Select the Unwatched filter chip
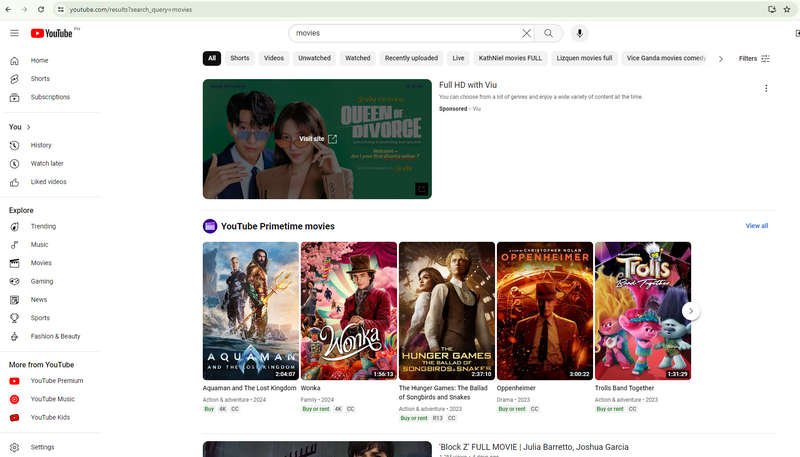This screenshot has height=457, width=800. pos(314,58)
